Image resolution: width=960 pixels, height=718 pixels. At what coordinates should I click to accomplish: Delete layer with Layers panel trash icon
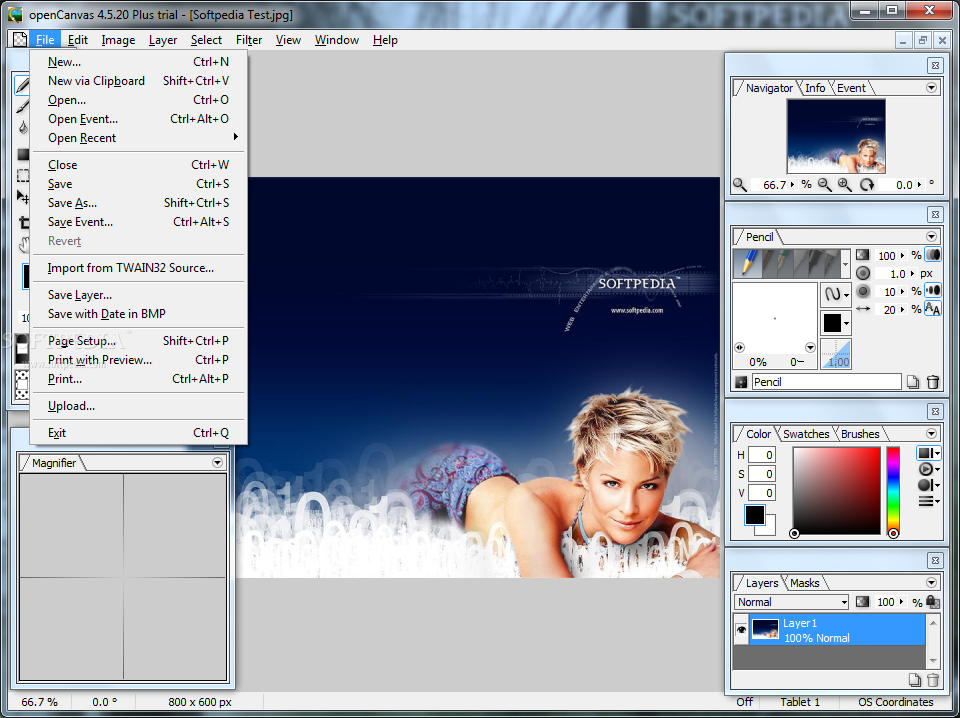[x=932, y=679]
